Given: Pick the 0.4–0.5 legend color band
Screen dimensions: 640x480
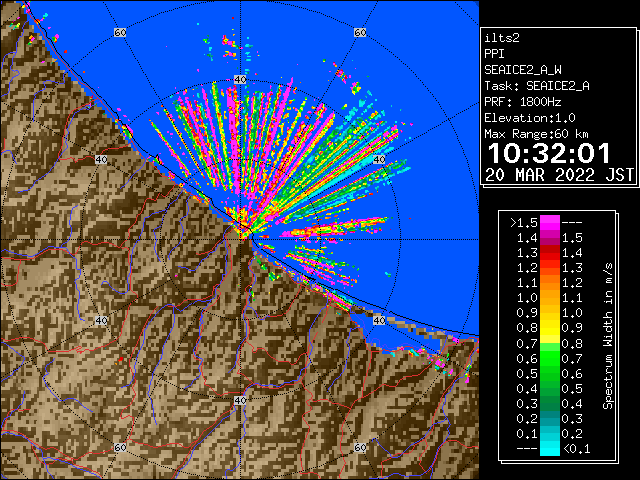Looking at the screenshot, I should coord(550,389).
